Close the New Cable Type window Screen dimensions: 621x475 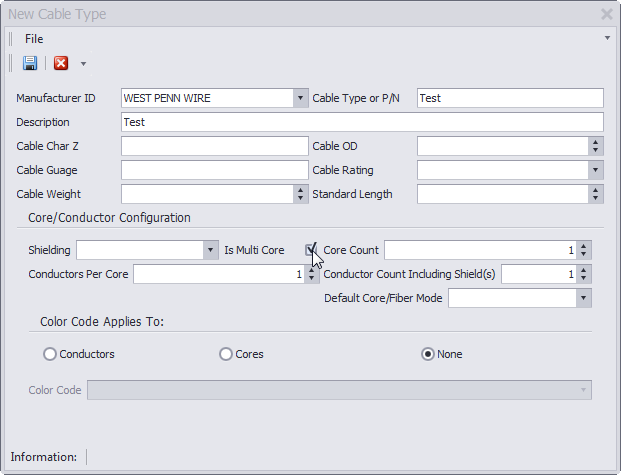point(606,14)
